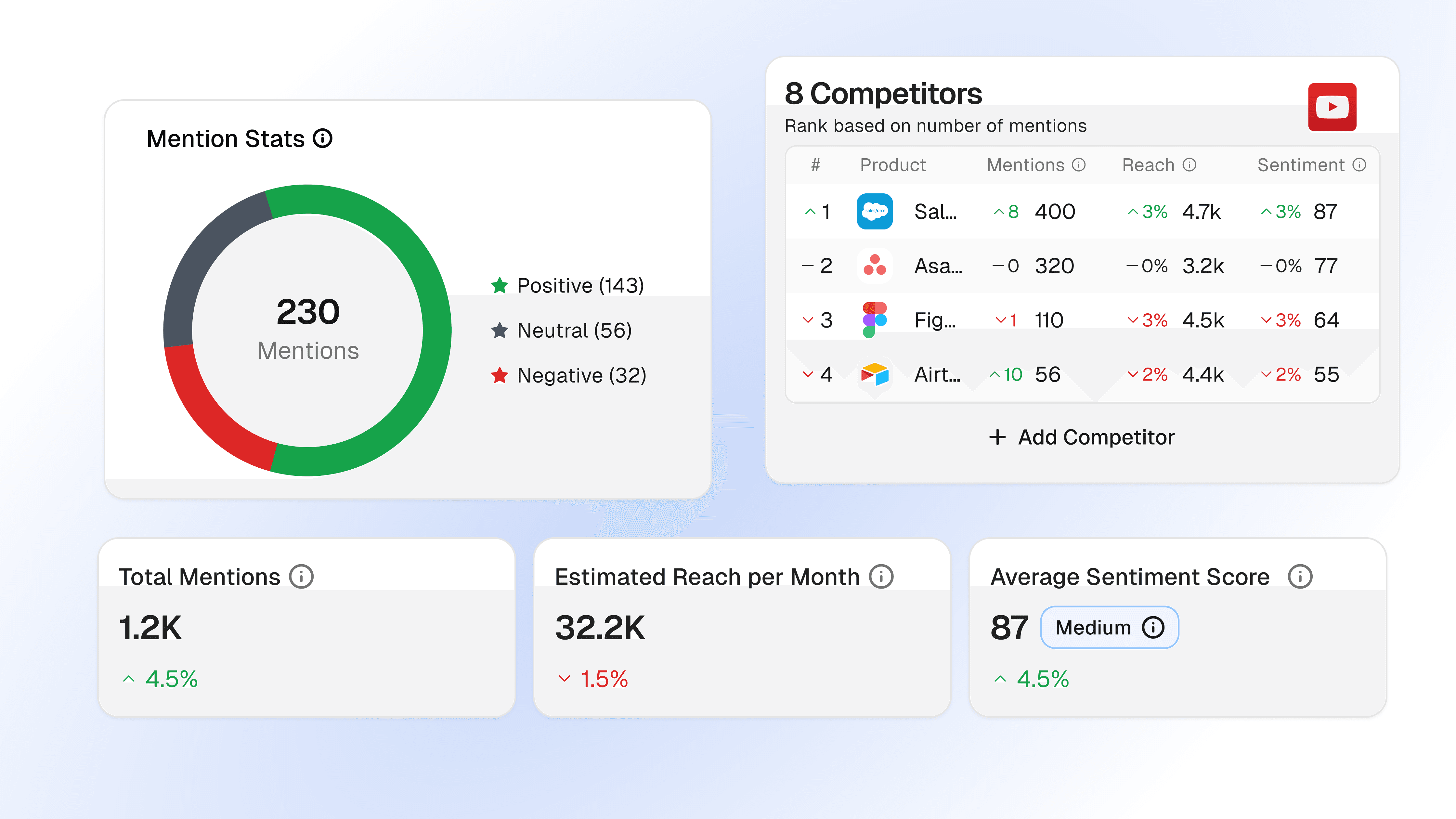
Task: Click the rank down chevron for row 4
Action: click(x=808, y=374)
